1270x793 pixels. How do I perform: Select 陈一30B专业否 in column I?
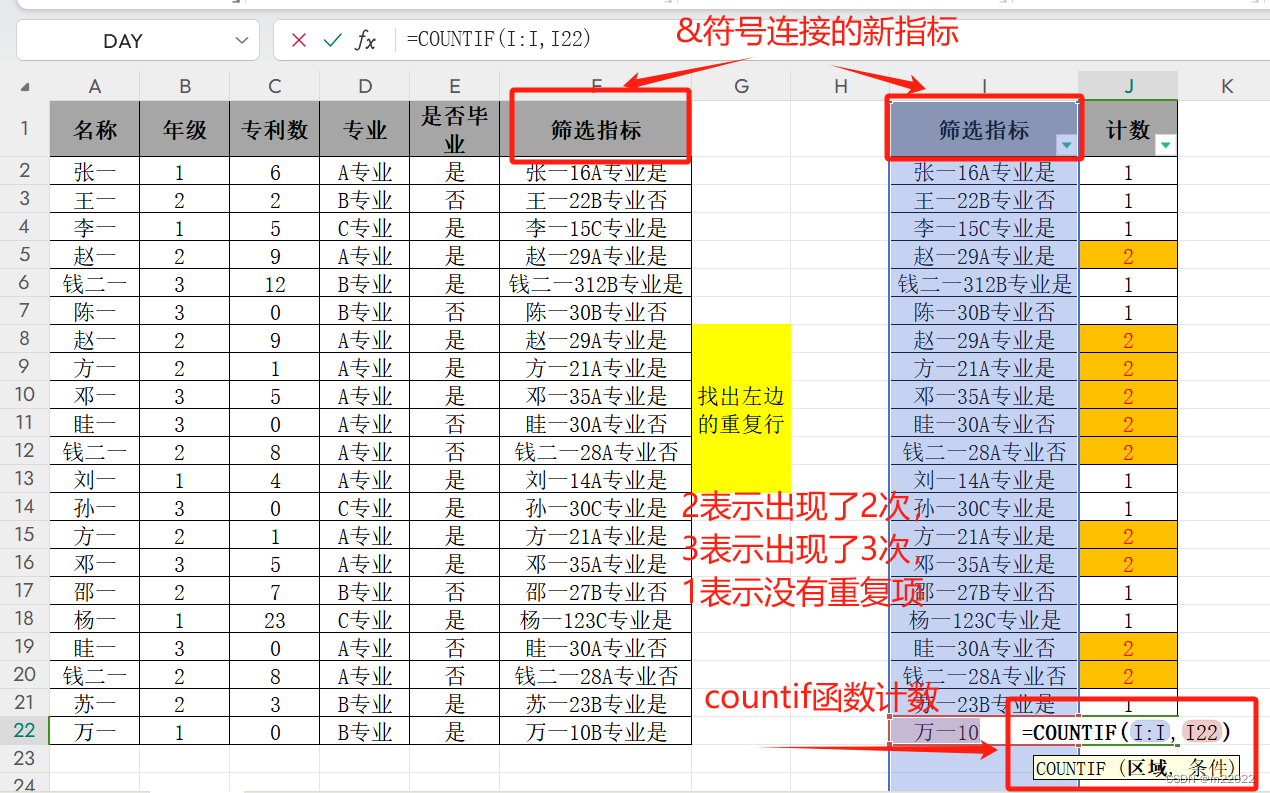(984, 311)
